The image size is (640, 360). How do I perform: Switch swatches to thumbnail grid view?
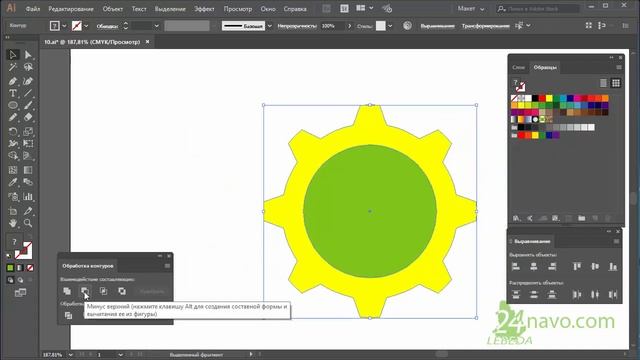pyautogui.click(x=616, y=83)
